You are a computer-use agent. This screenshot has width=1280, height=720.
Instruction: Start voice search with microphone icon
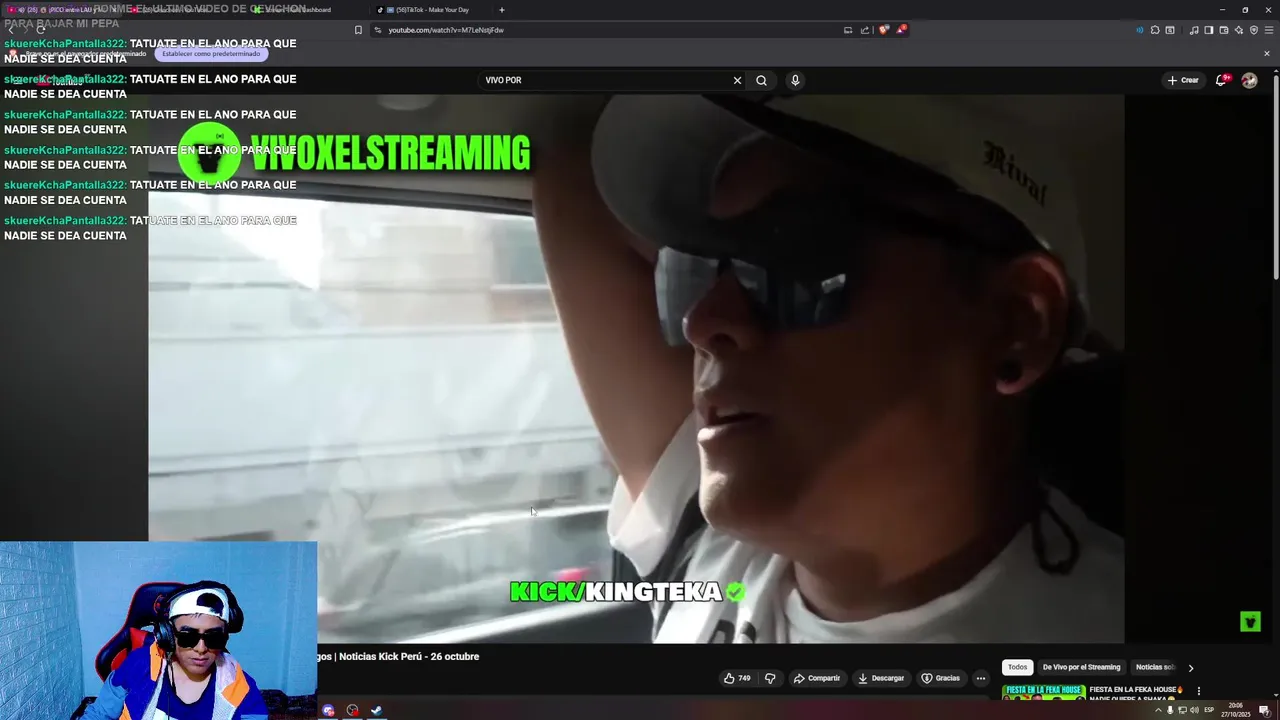pos(795,80)
